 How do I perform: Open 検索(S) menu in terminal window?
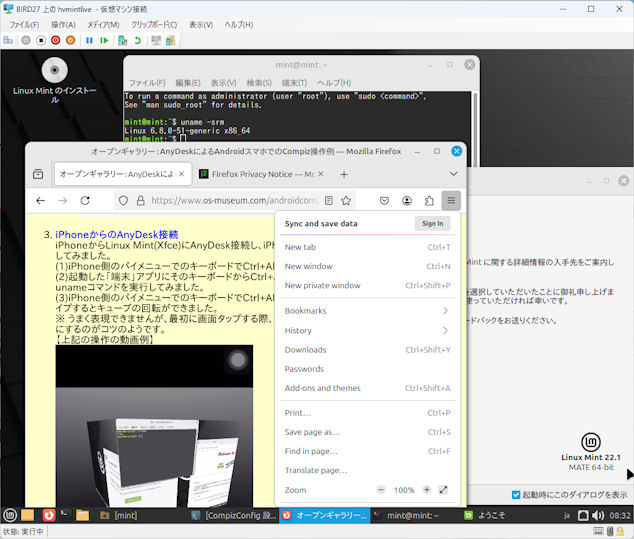click(259, 83)
